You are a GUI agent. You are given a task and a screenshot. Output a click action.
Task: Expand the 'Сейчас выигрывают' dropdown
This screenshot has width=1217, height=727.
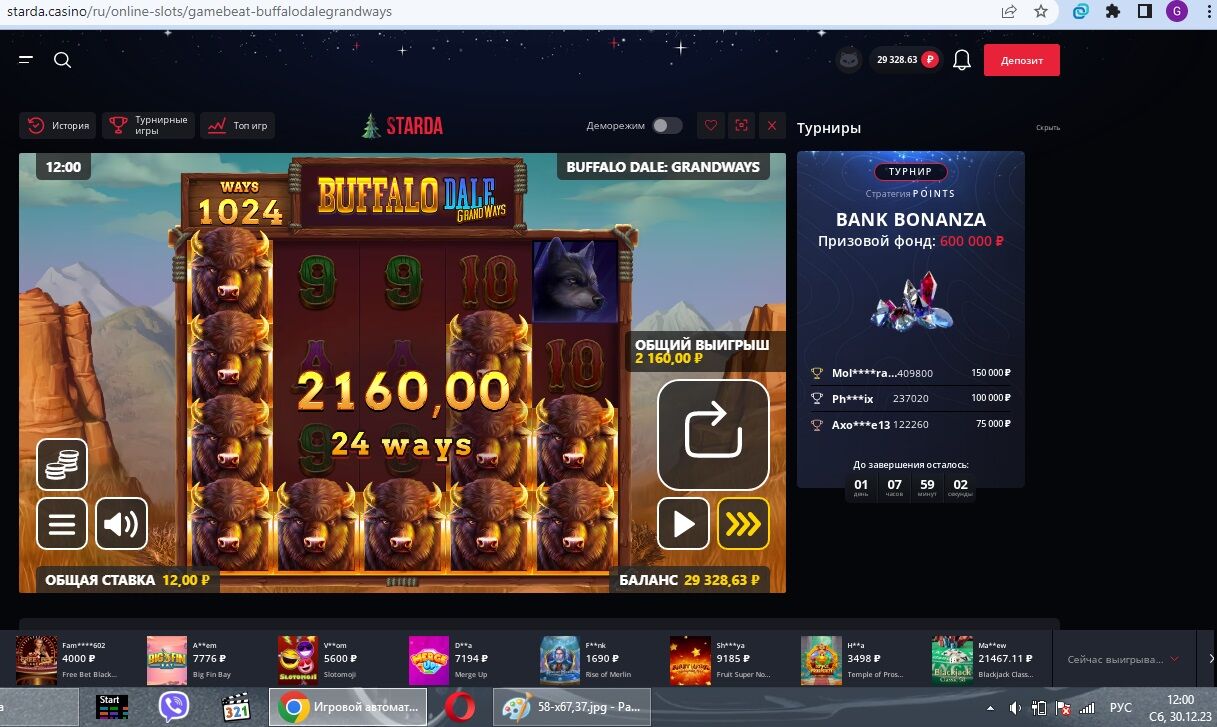pos(1174,659)
